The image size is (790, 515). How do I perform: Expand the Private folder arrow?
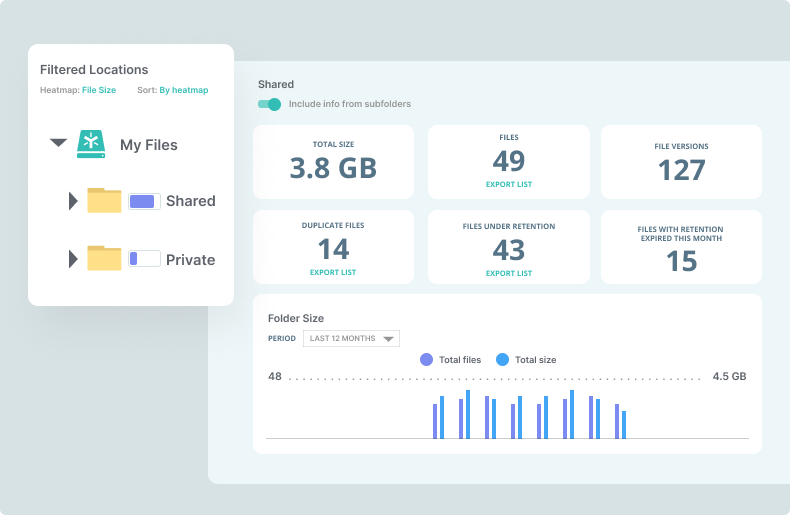coord(73,259)
